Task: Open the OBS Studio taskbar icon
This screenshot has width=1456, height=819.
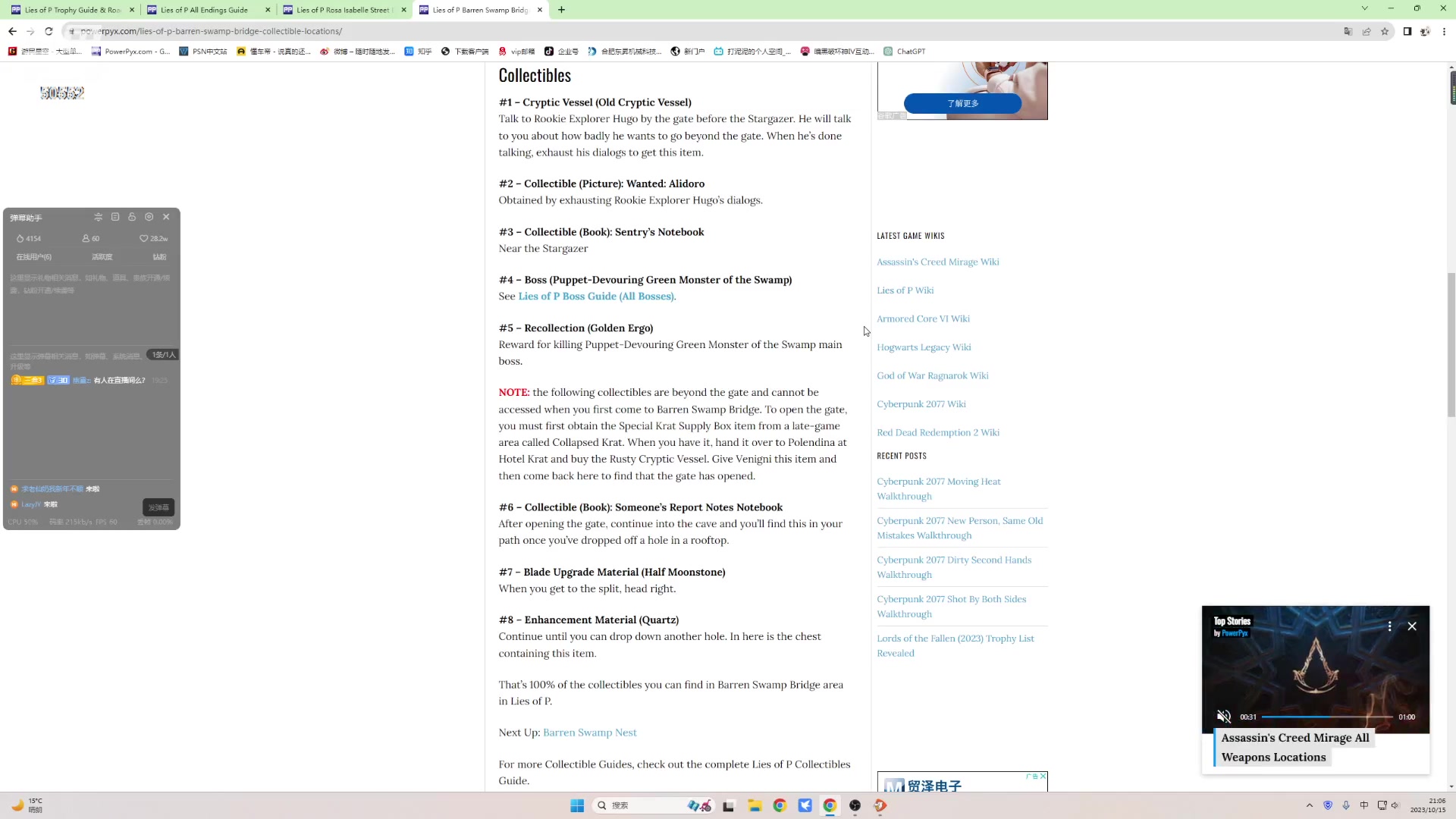Action: pyautogui.click(x=855, y=805)
